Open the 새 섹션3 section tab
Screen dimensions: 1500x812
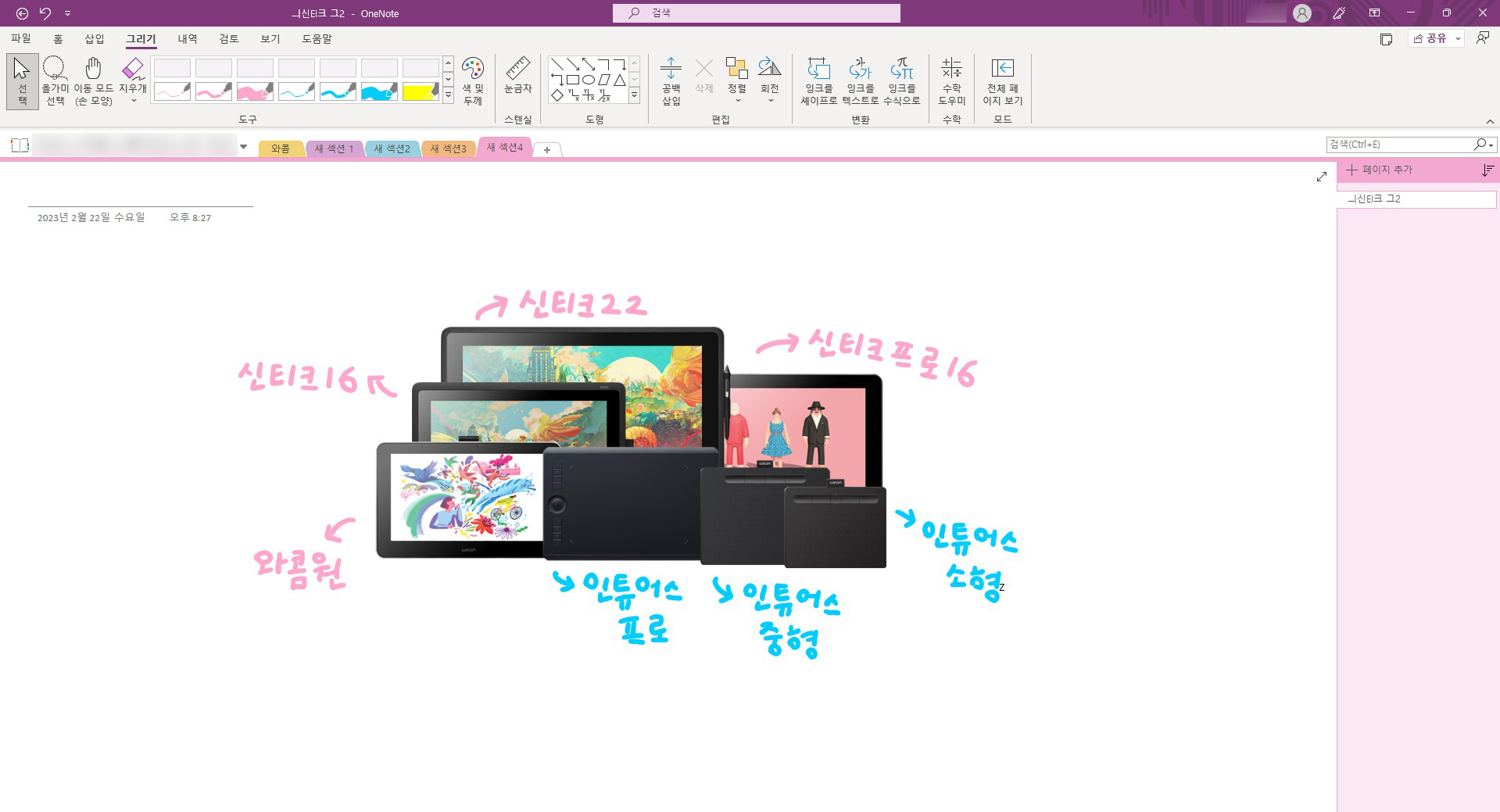(x=448, y=148)
